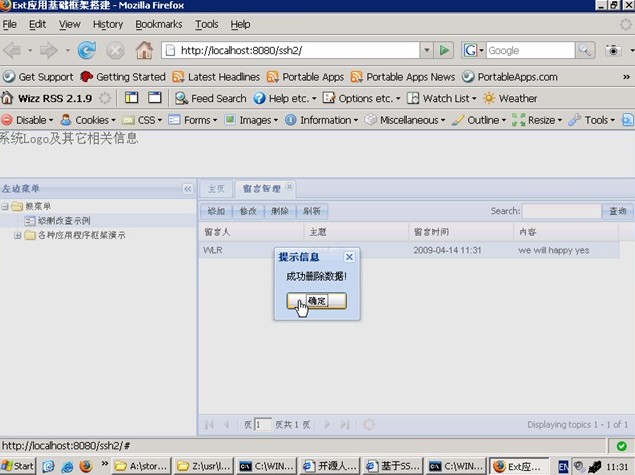Click the query button beside Search field
This screenshot has width=635, height=475.
[618, 211]
